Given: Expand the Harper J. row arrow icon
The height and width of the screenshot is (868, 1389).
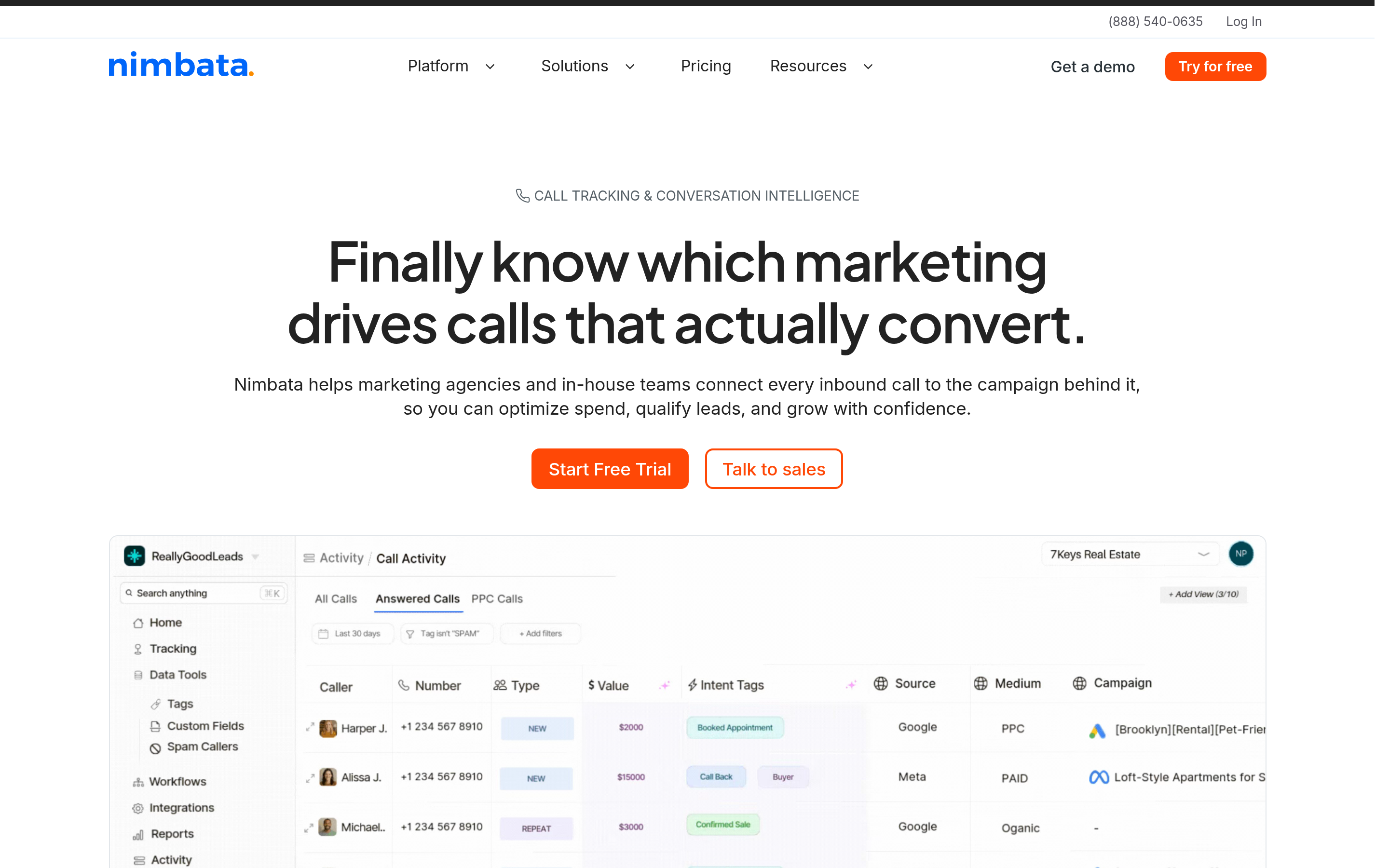Looking at the screenshot, I should [310, 727].
